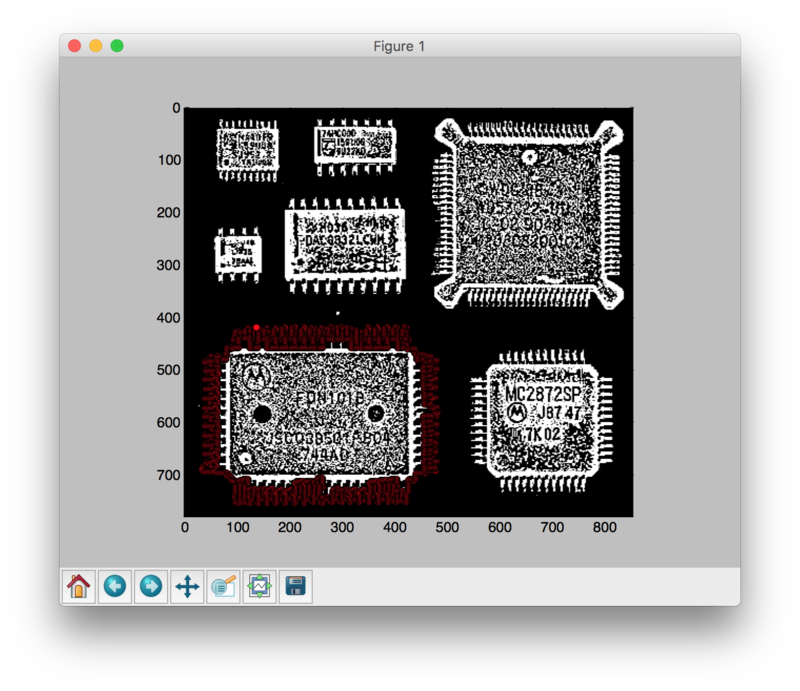Minimize the Figure 1 window

96,46
